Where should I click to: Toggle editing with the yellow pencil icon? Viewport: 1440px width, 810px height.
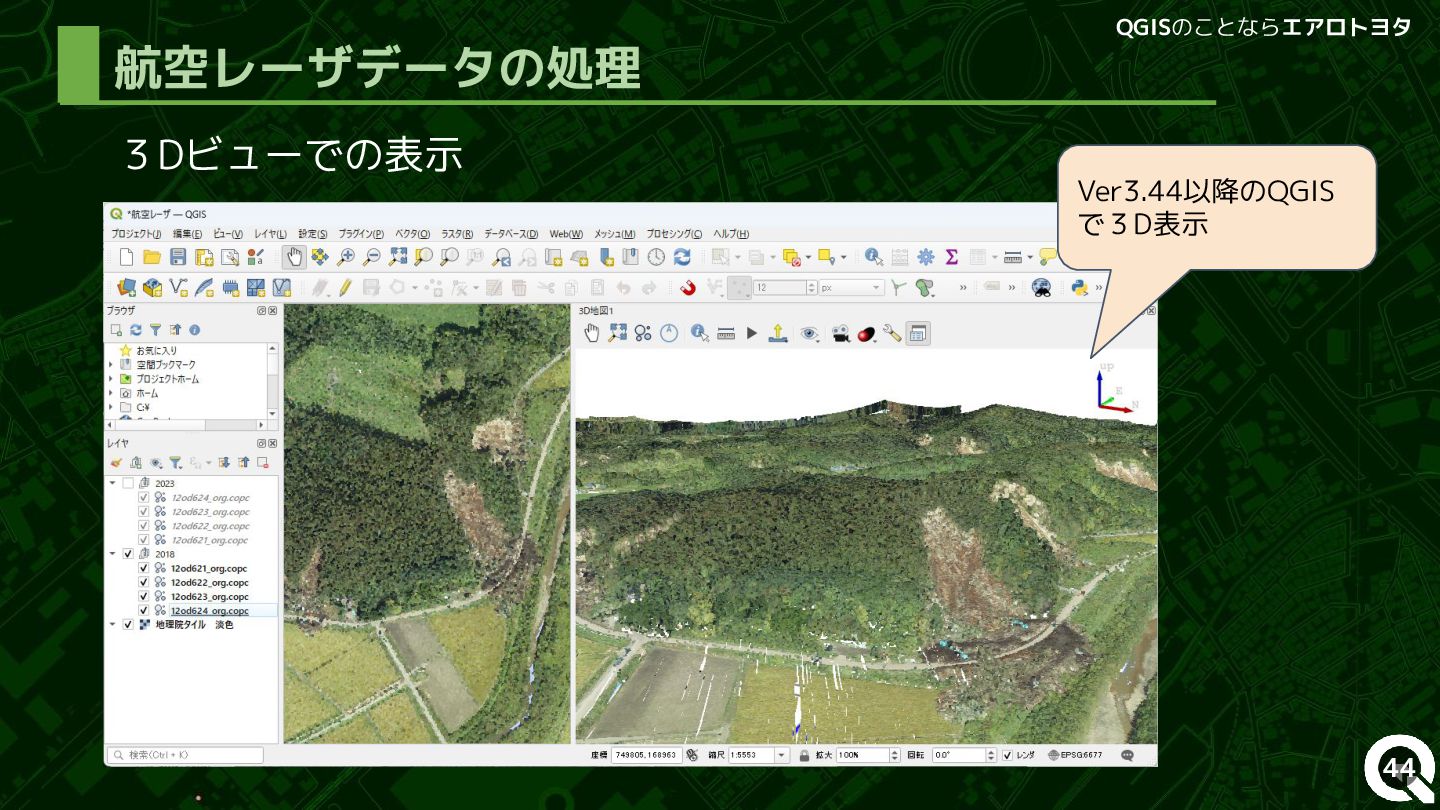[345, 288]
